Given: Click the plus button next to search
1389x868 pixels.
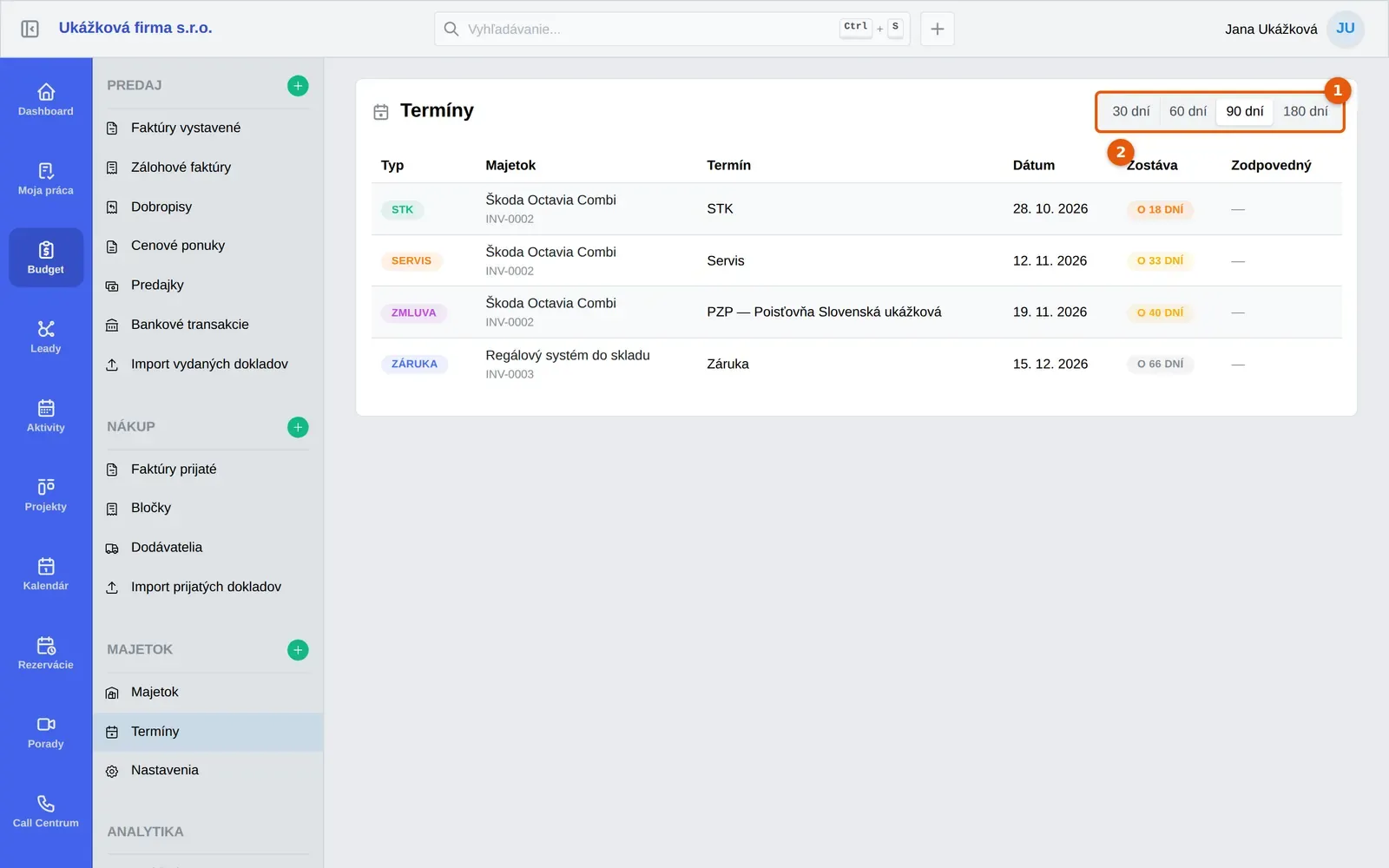Looking at the screenshot, I should 938,29.
